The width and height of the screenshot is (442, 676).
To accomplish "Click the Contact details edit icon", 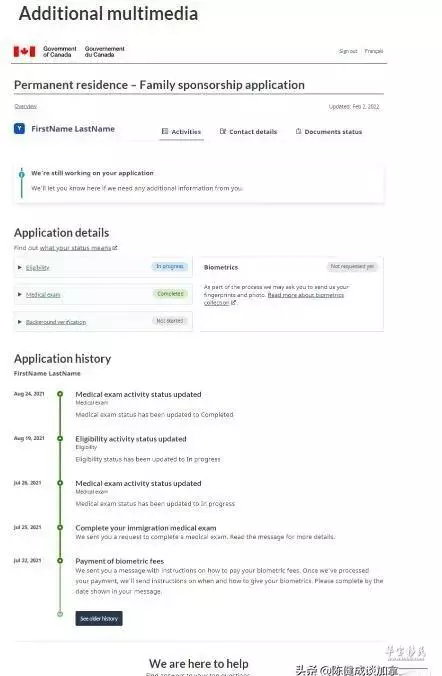I will [x=223, y=131].
